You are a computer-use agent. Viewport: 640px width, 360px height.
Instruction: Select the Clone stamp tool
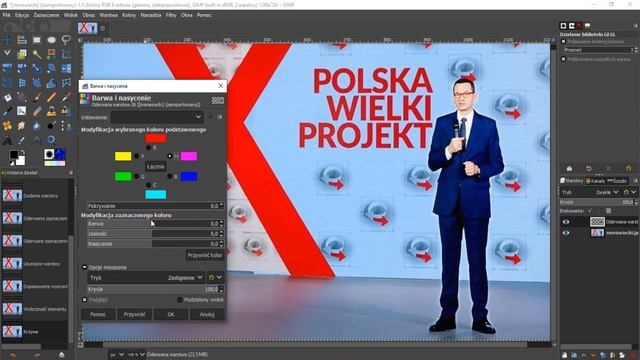pyautogui.click(x=51, y=111)
